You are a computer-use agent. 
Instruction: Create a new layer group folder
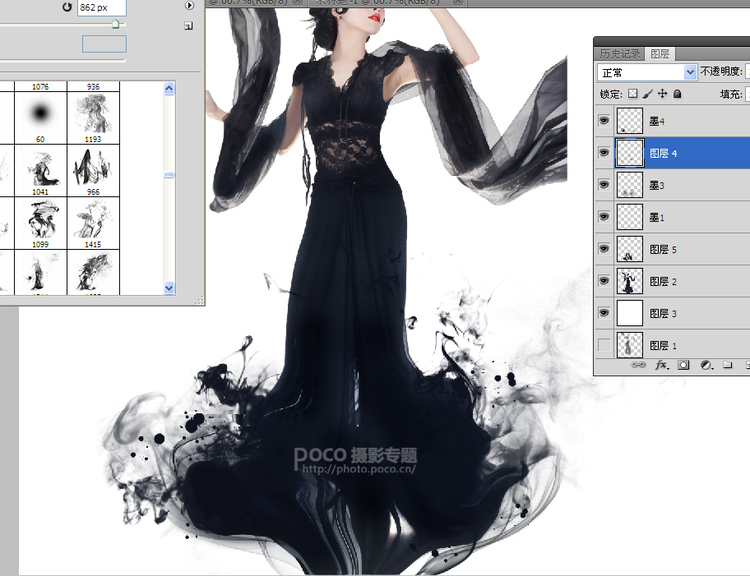[x=728, y=365]
